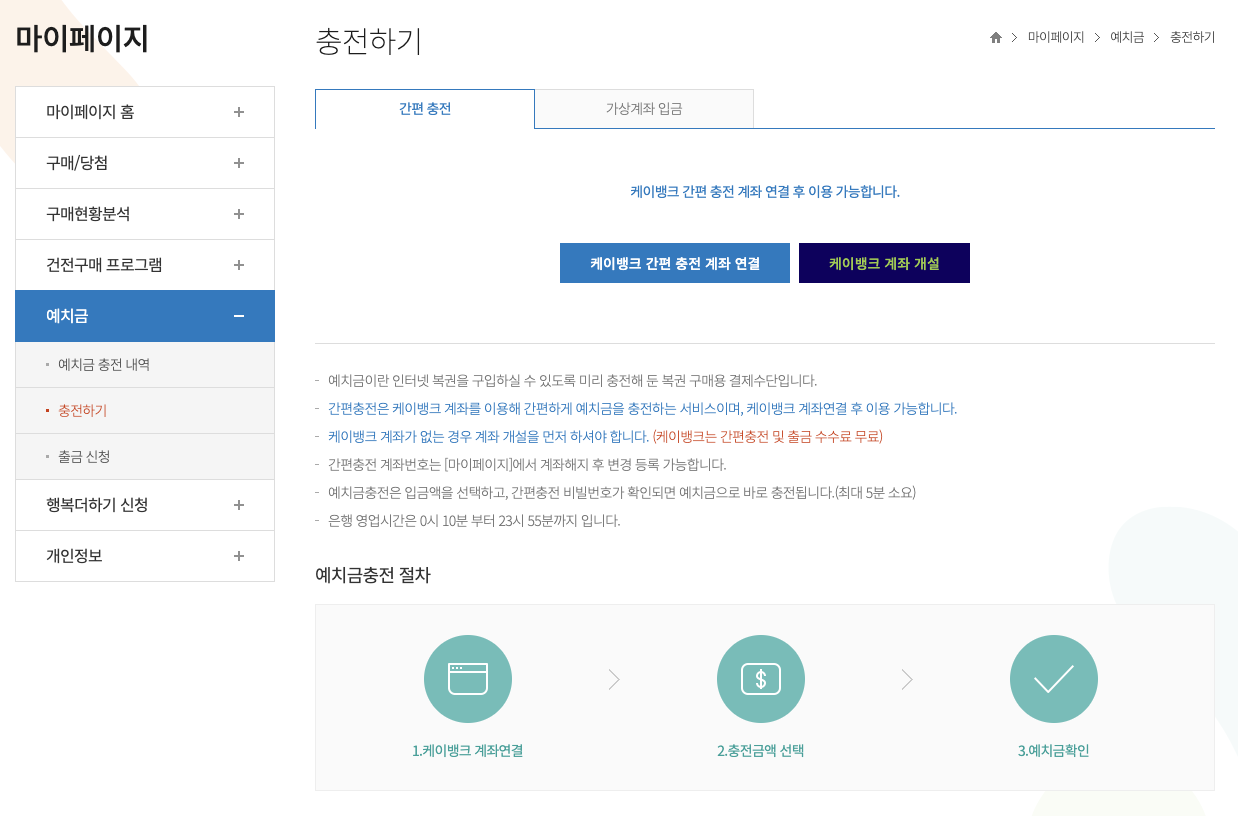Open 행복더하기 신청 menu label
1238x816 pixels.
[x=97, y=505]
